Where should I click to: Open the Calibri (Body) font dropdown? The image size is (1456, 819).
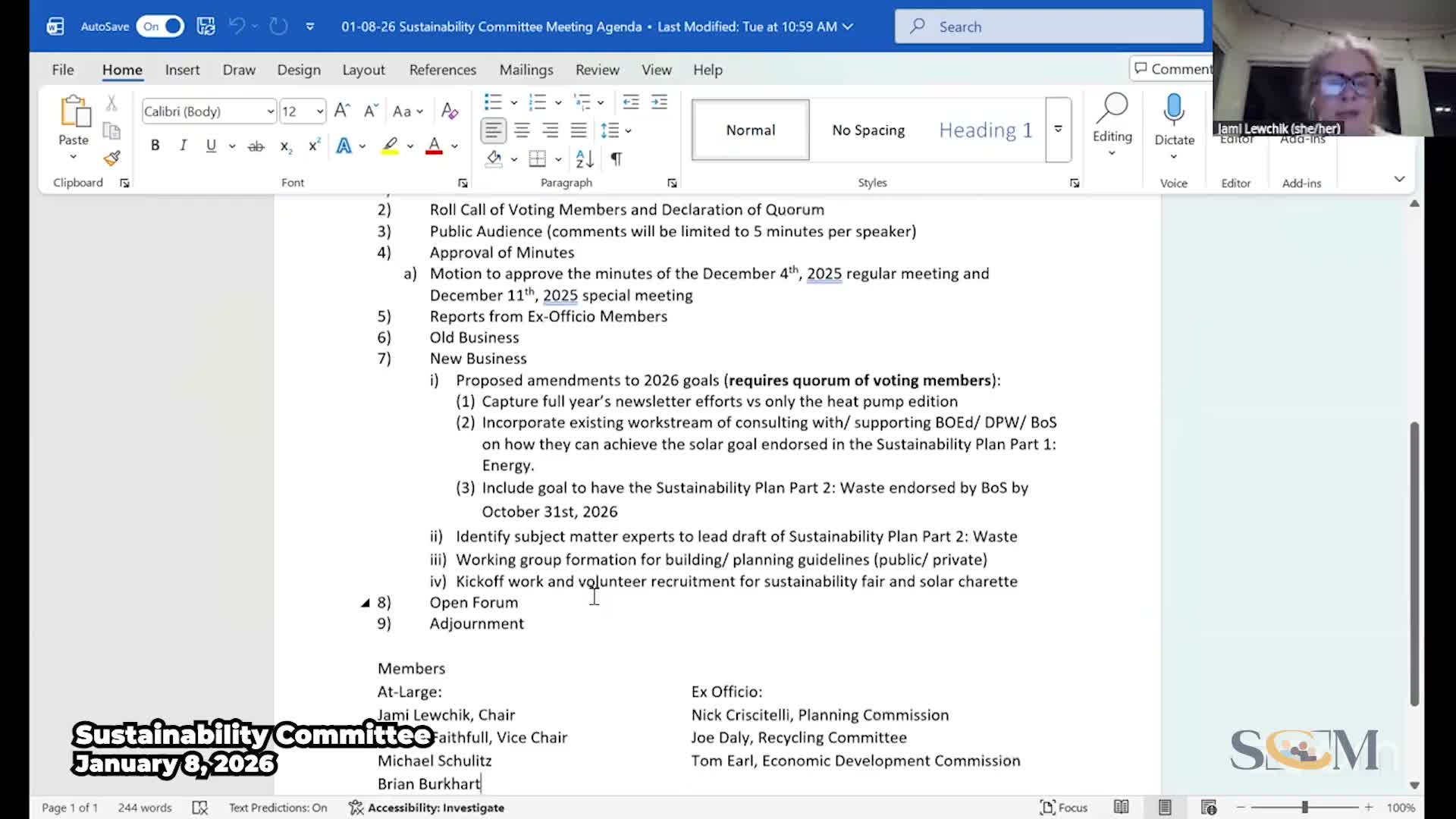(270, 111)
